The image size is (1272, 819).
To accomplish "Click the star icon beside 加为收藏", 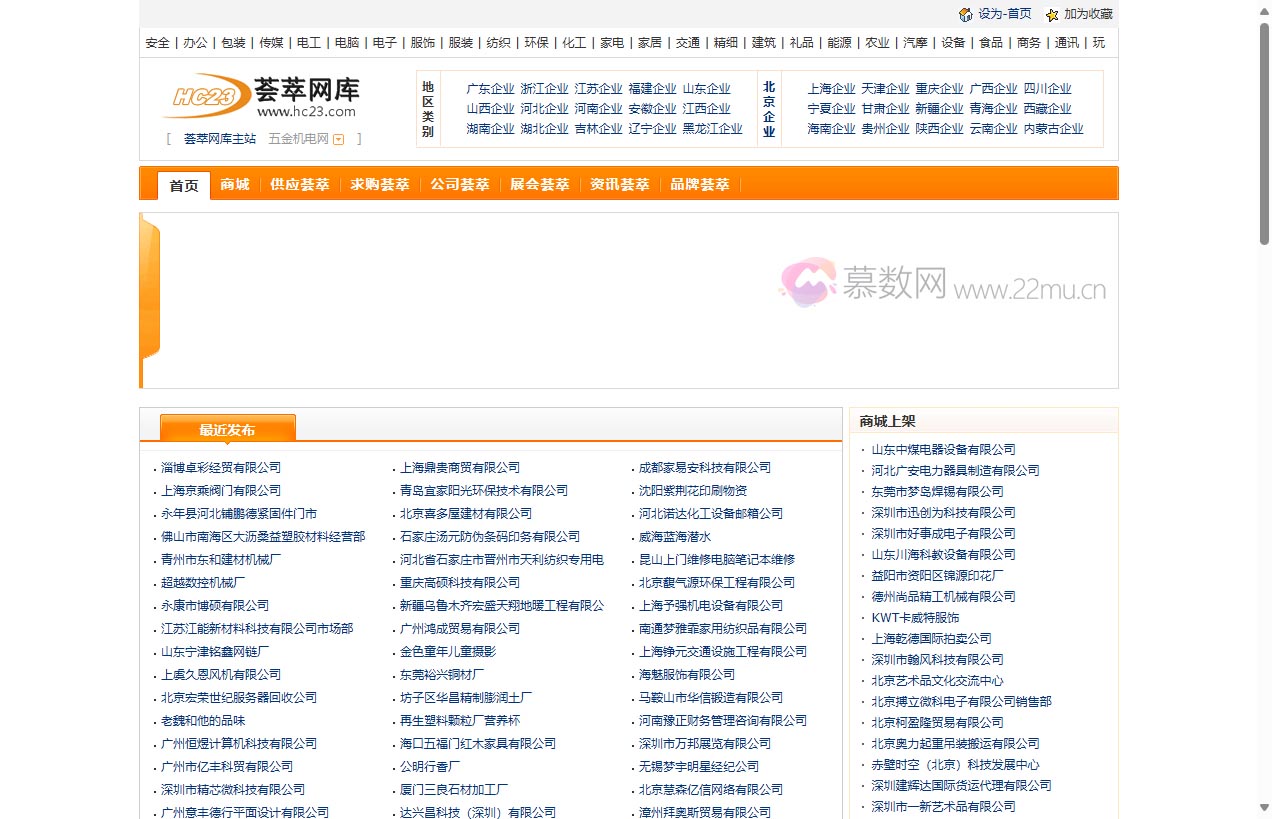I will [x=1052, y=14].
